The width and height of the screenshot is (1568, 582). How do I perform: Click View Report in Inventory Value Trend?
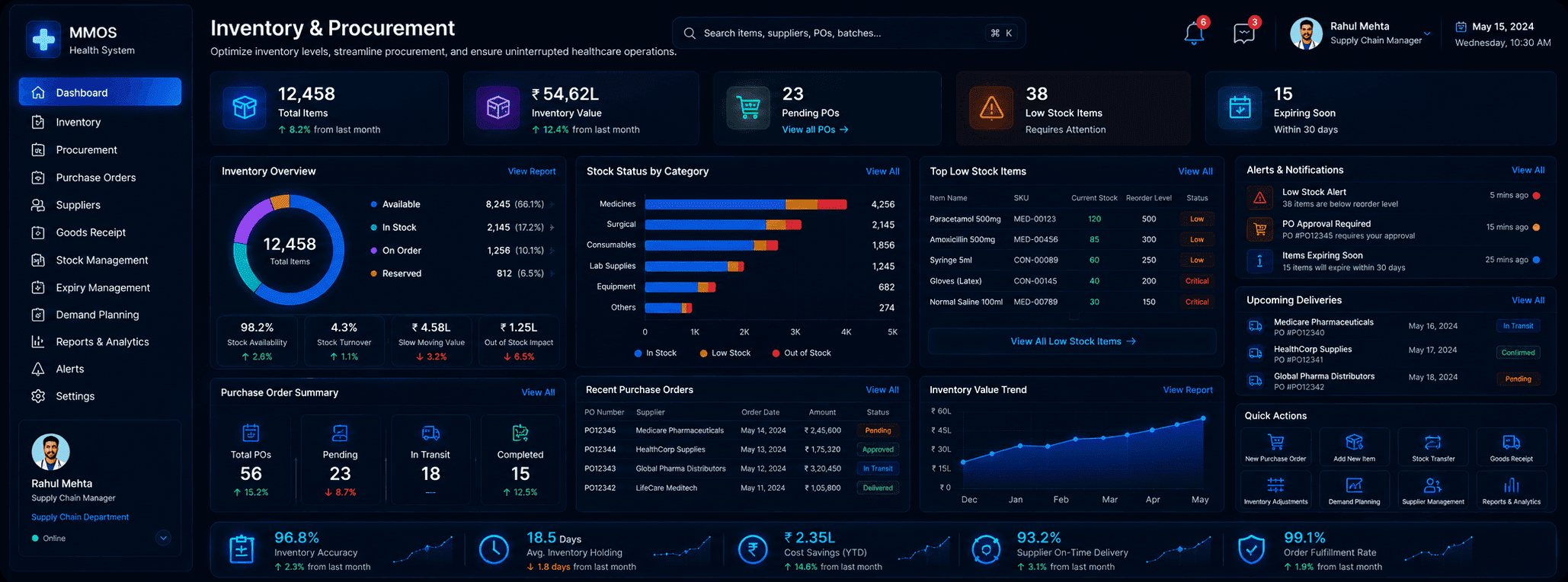1188,389
